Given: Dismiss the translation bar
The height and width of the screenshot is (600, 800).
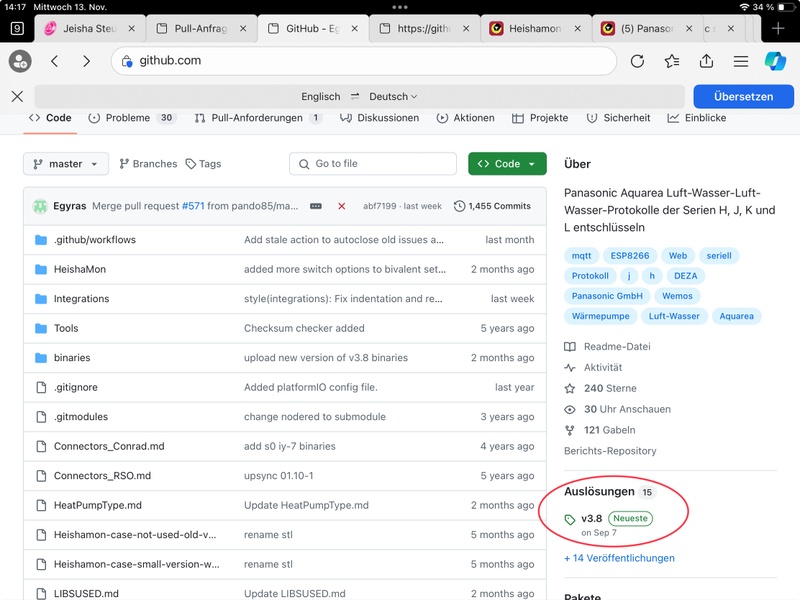Looking at the screenshot, I should pyautogui.click(x=17, y=96).
